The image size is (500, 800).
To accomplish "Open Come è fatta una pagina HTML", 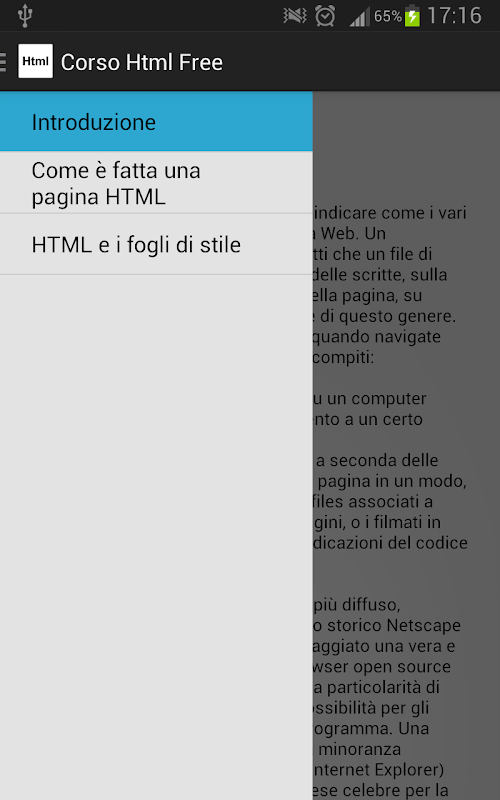I will 156,183.
